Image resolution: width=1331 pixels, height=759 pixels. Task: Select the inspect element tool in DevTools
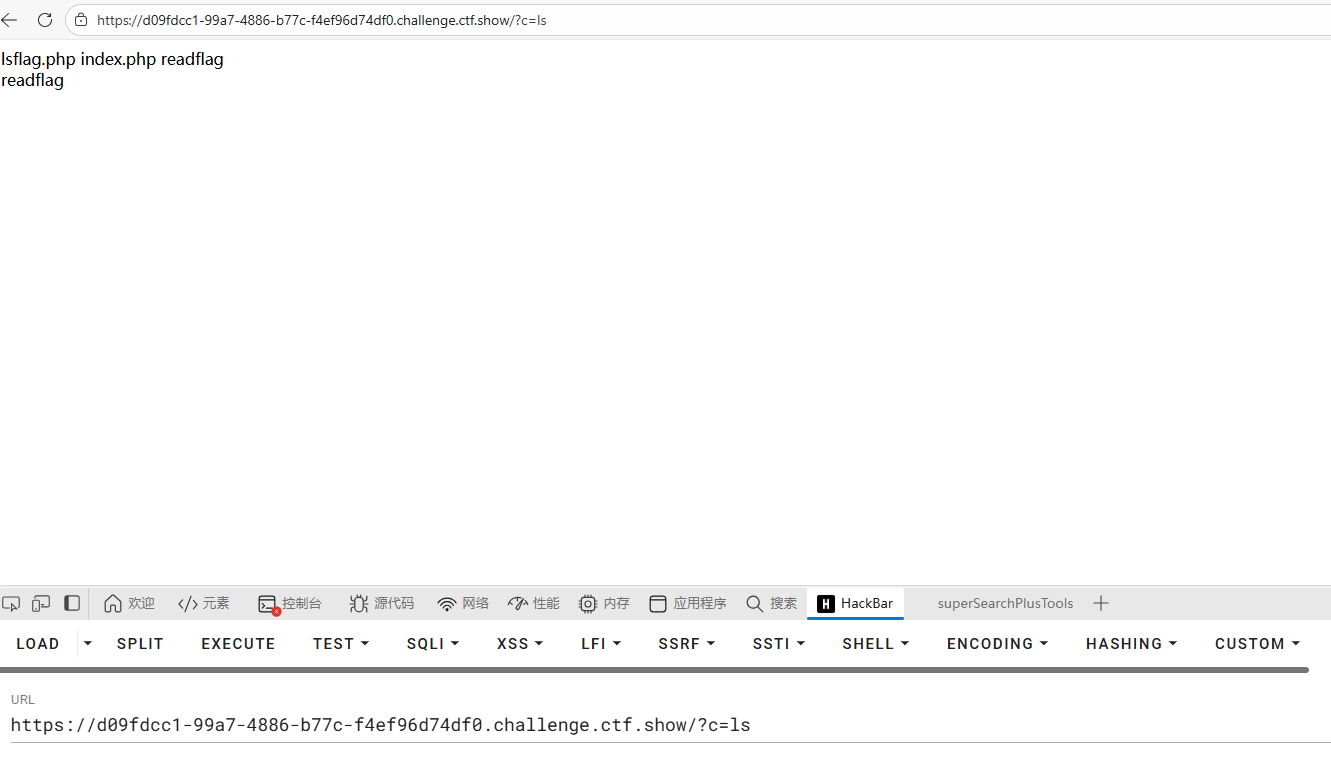click(x=11, y=603)
